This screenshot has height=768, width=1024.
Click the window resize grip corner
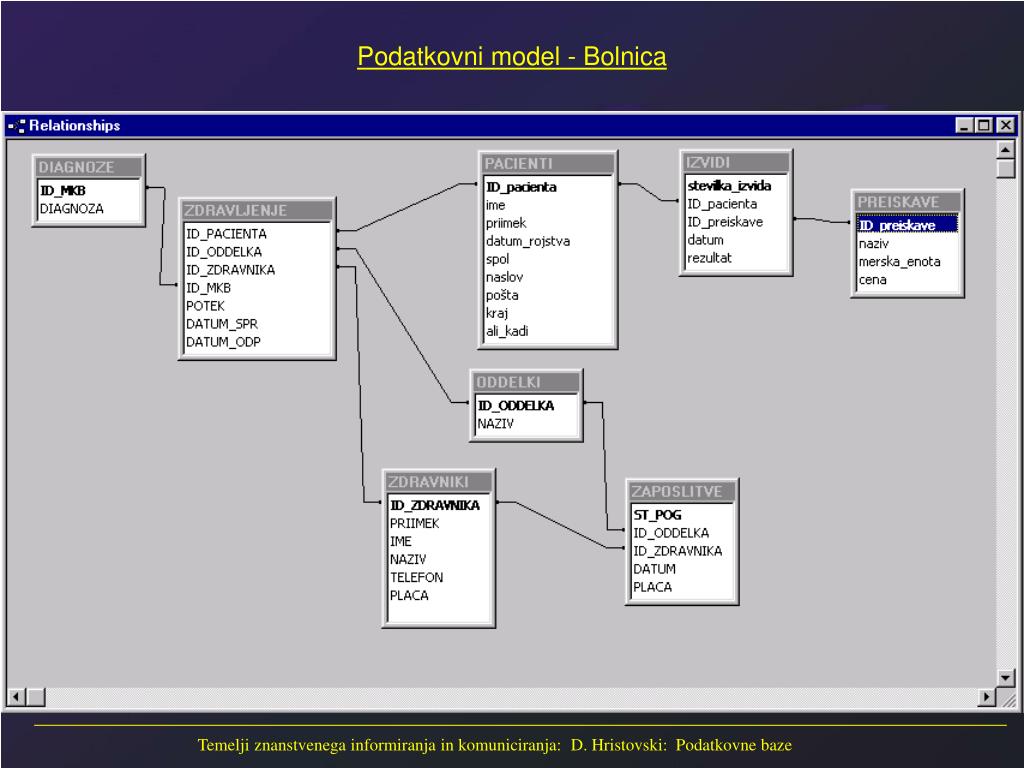(1008, 699)
